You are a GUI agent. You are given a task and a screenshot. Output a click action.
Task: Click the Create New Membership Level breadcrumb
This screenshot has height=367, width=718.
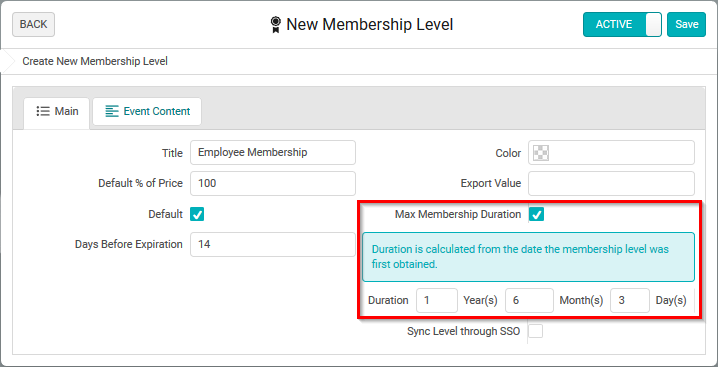pos(95,61)
